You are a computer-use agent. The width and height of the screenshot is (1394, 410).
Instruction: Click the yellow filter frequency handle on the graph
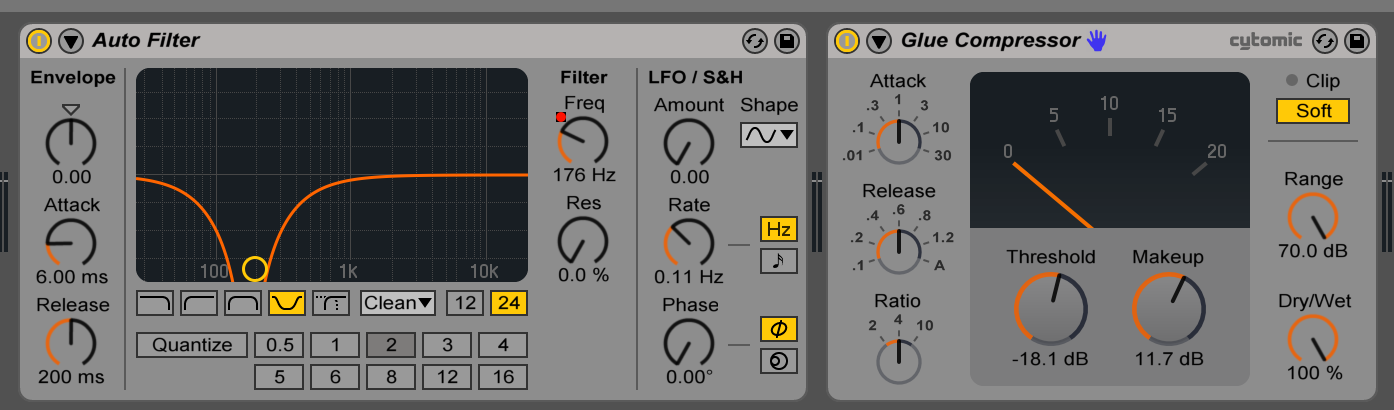click(255, 269)
